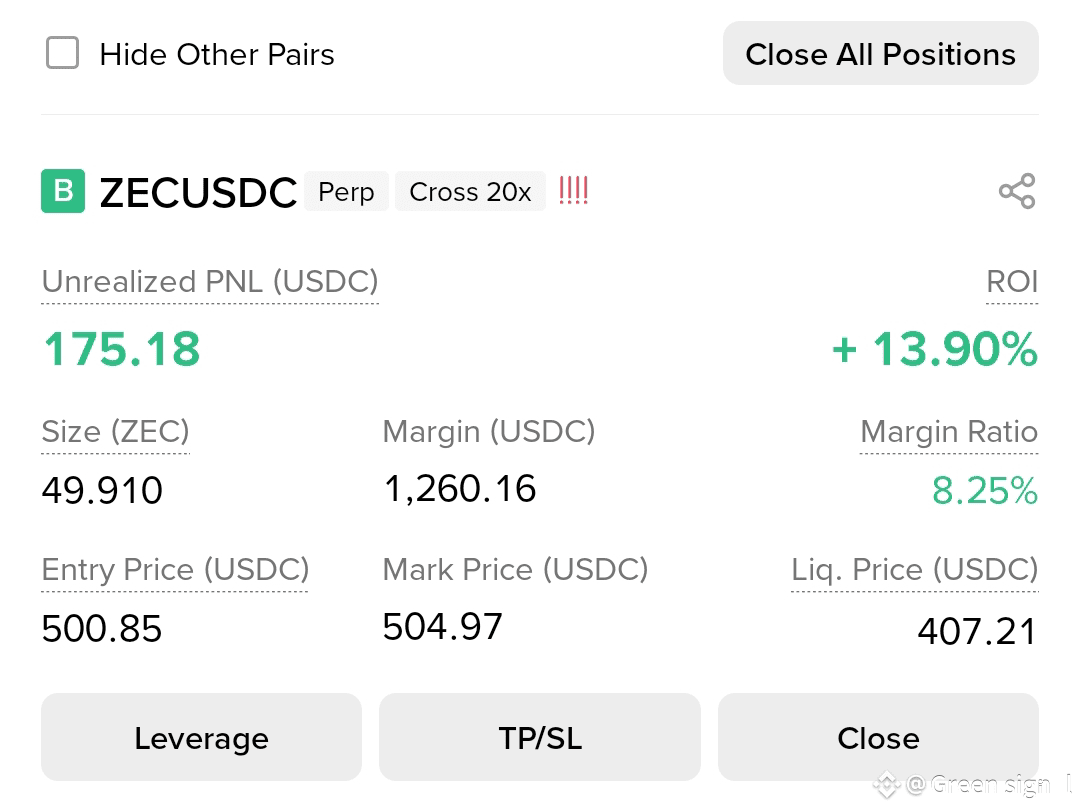1080x810 pixels.
Task: Tick the Hide Other Pairs checkbox
Action: tap(62, 54)
